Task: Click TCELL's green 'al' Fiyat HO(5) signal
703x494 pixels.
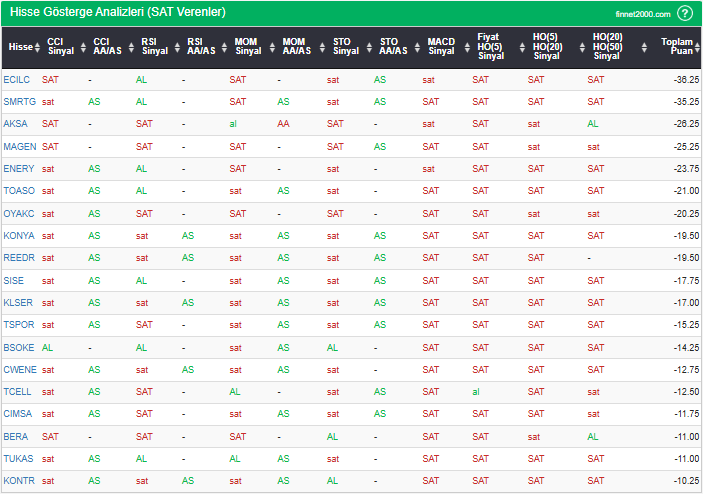Action: [x=476, y=392]
